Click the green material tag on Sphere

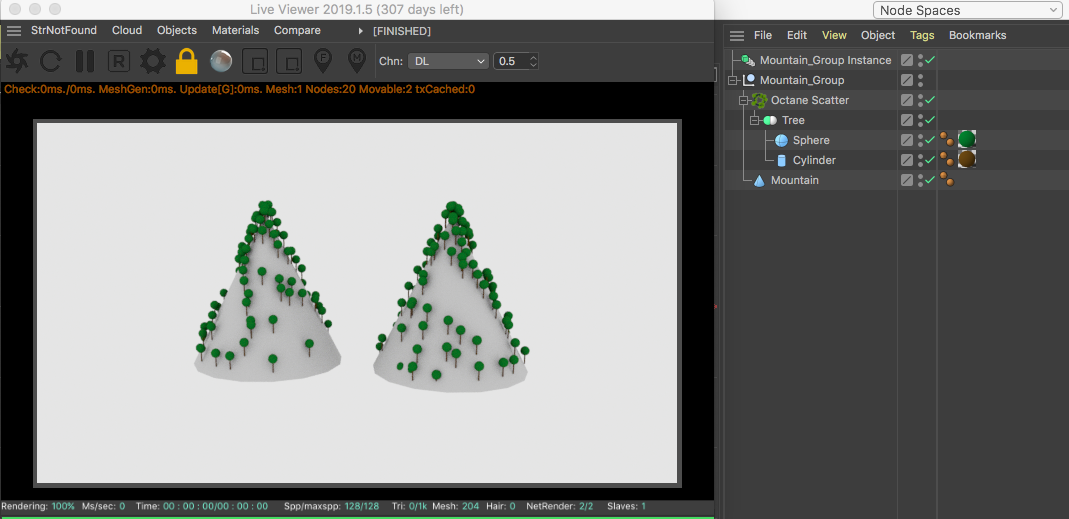point(967,140)
